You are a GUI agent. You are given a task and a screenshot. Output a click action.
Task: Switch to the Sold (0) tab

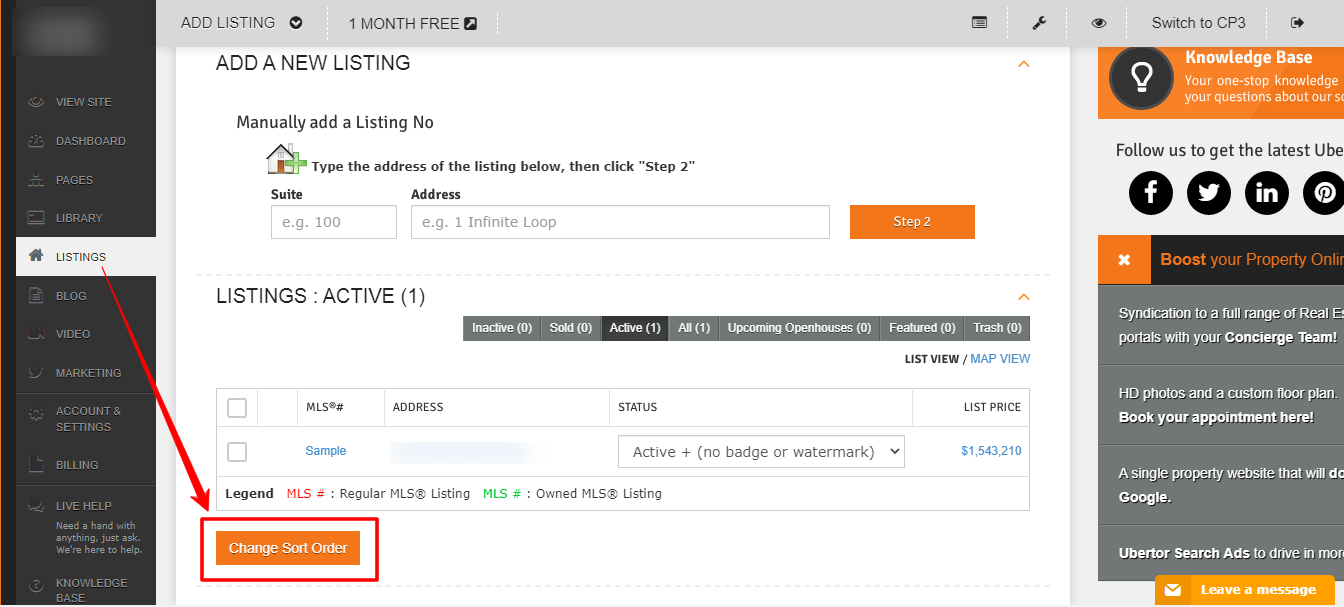coord(571,328)
